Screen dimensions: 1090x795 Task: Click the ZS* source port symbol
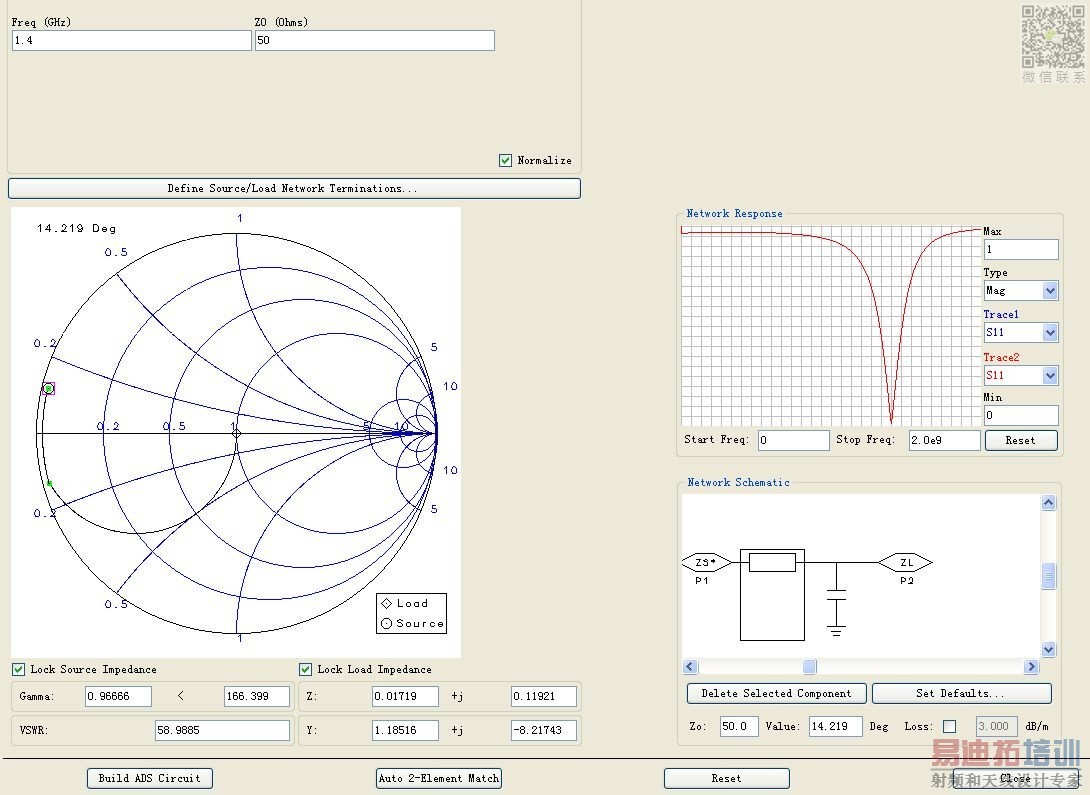[x=706, y=563]
